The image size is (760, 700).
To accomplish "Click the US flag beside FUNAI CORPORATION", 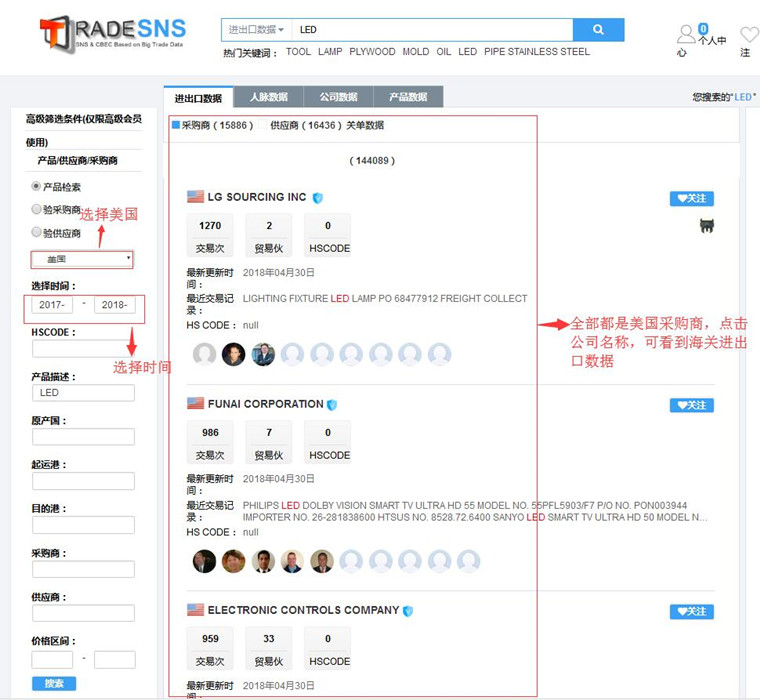I will click(195, 403).
